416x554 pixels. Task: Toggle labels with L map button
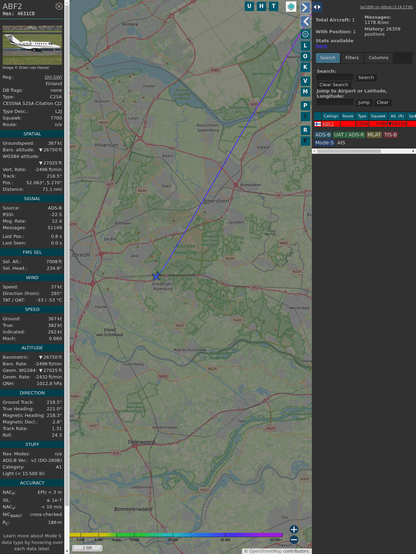point(305,46)
